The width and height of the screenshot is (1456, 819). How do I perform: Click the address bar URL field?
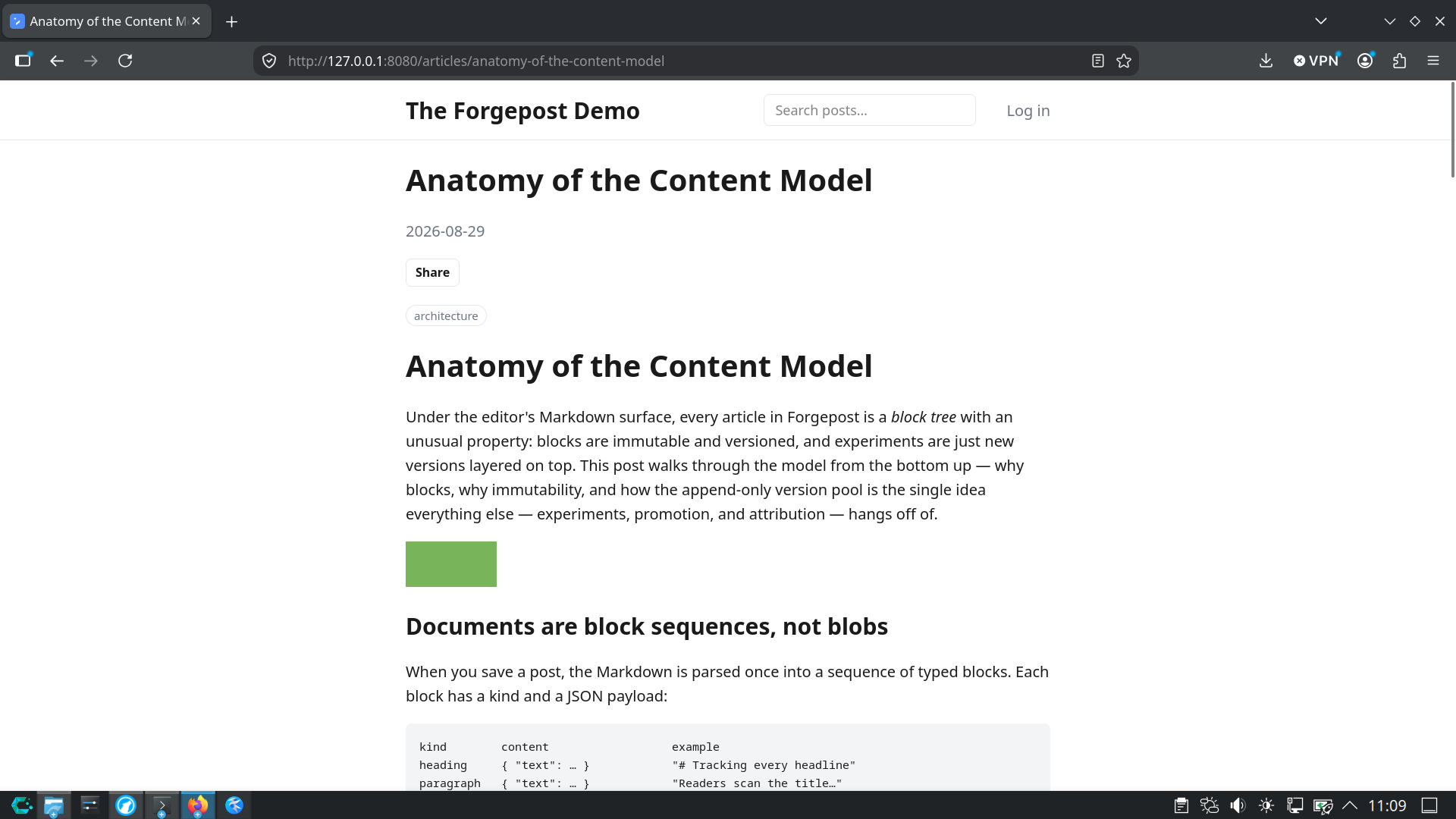click(682, 61)
